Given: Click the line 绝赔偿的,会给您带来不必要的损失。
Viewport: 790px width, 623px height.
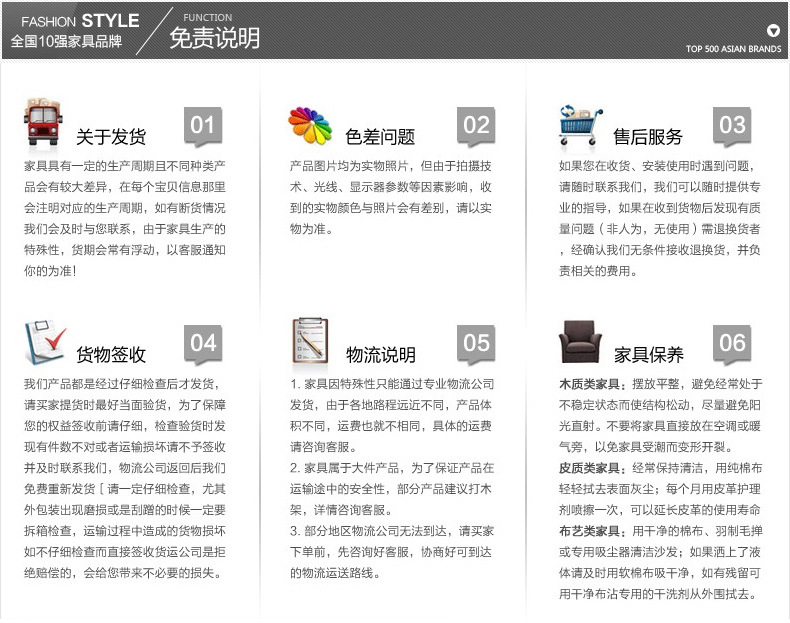Looking at the screenshot, I should pyautogui.click(x=122, y=573).
